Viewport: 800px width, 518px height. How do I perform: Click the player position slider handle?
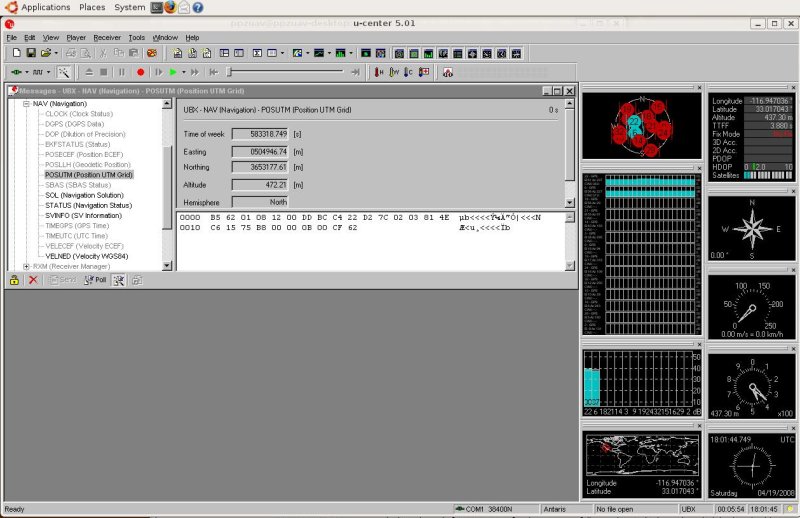tap(230, 72)
